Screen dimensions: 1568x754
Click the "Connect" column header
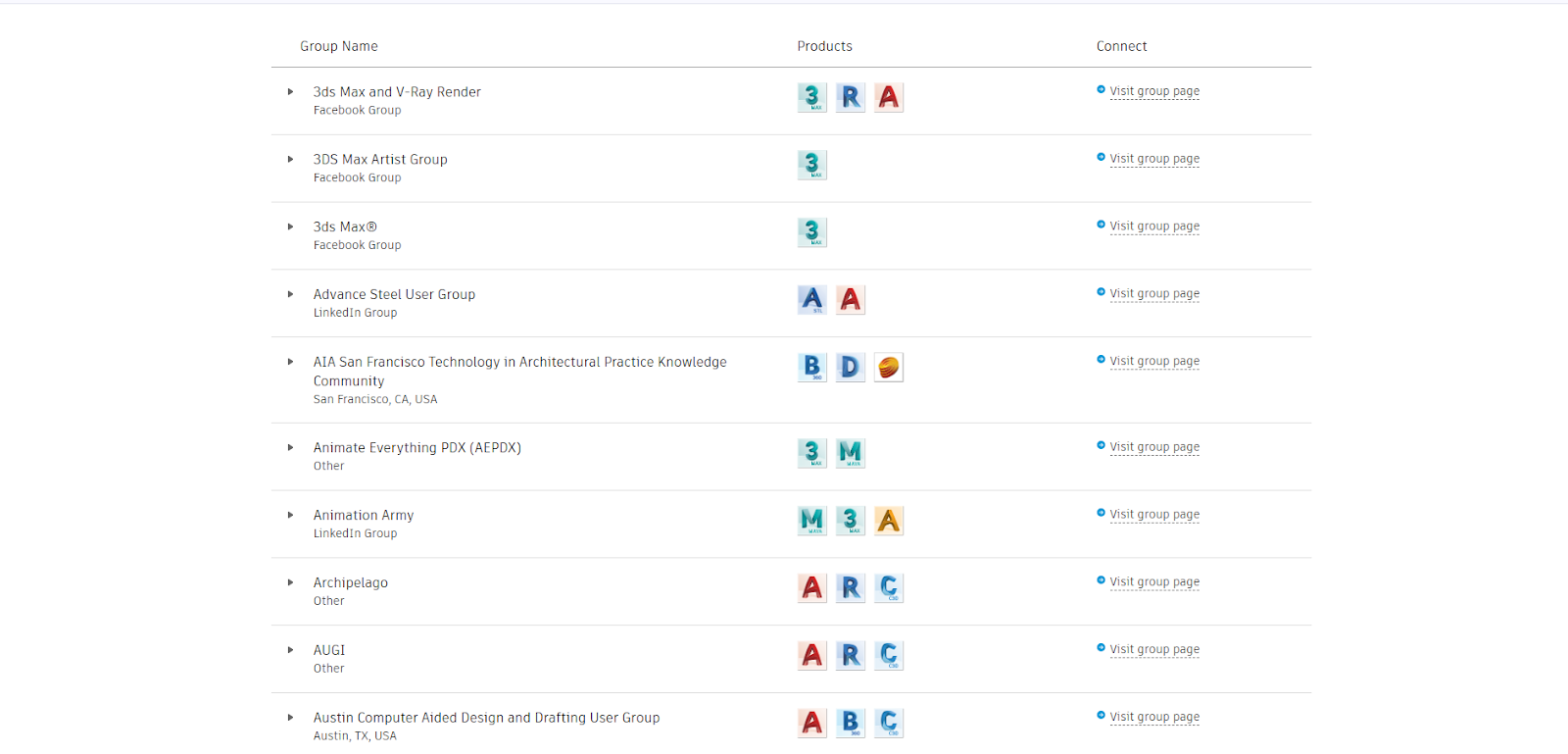(1122, 46)
